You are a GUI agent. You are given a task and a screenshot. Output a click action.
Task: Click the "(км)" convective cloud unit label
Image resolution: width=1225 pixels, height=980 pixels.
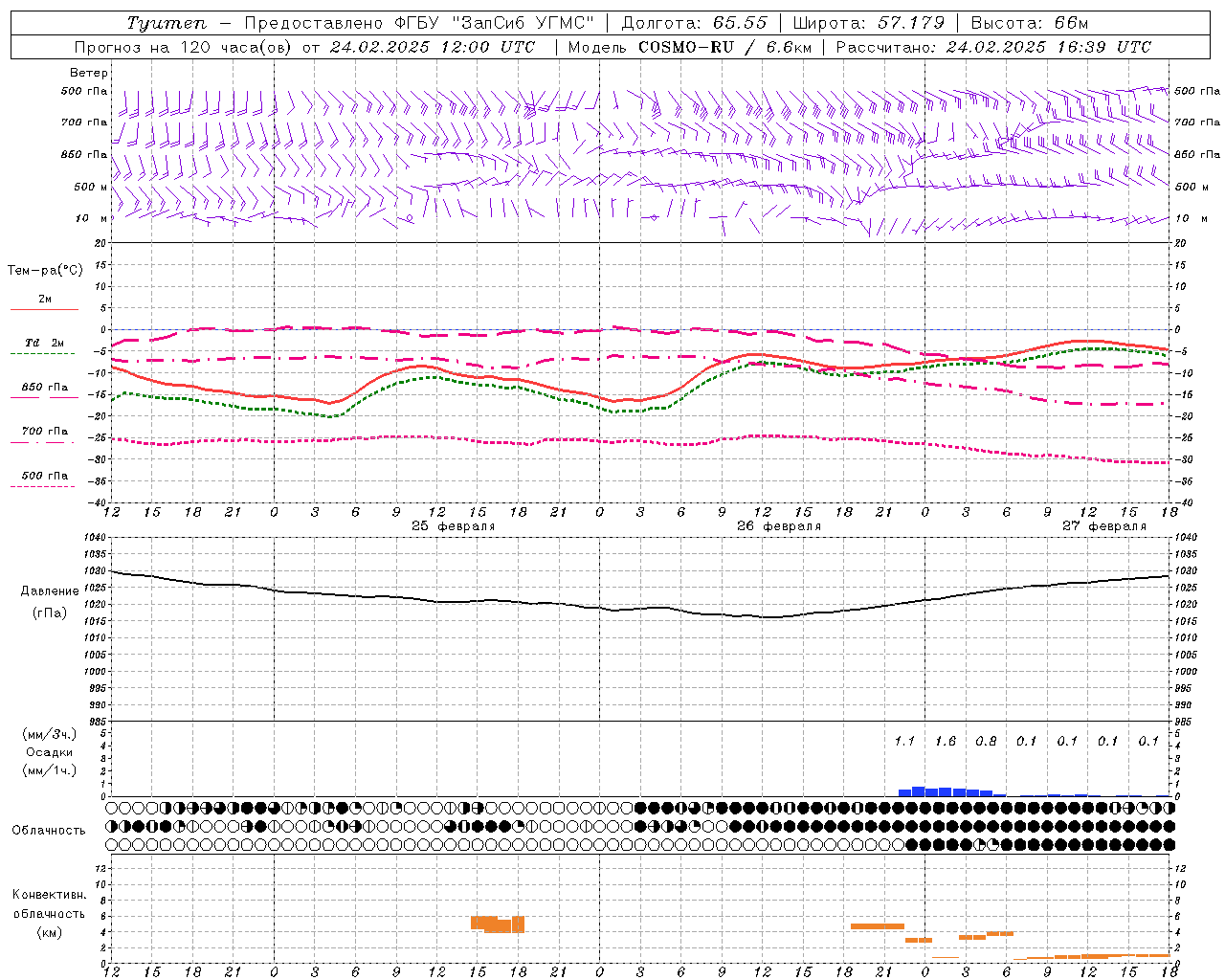coord(49,932)
